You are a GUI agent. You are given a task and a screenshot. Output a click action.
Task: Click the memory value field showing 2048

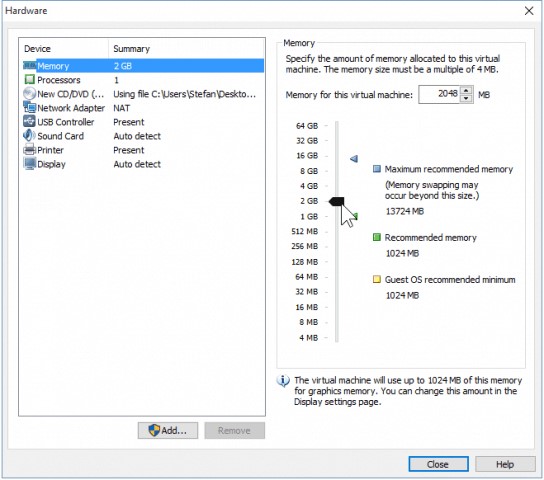point(440,94)
